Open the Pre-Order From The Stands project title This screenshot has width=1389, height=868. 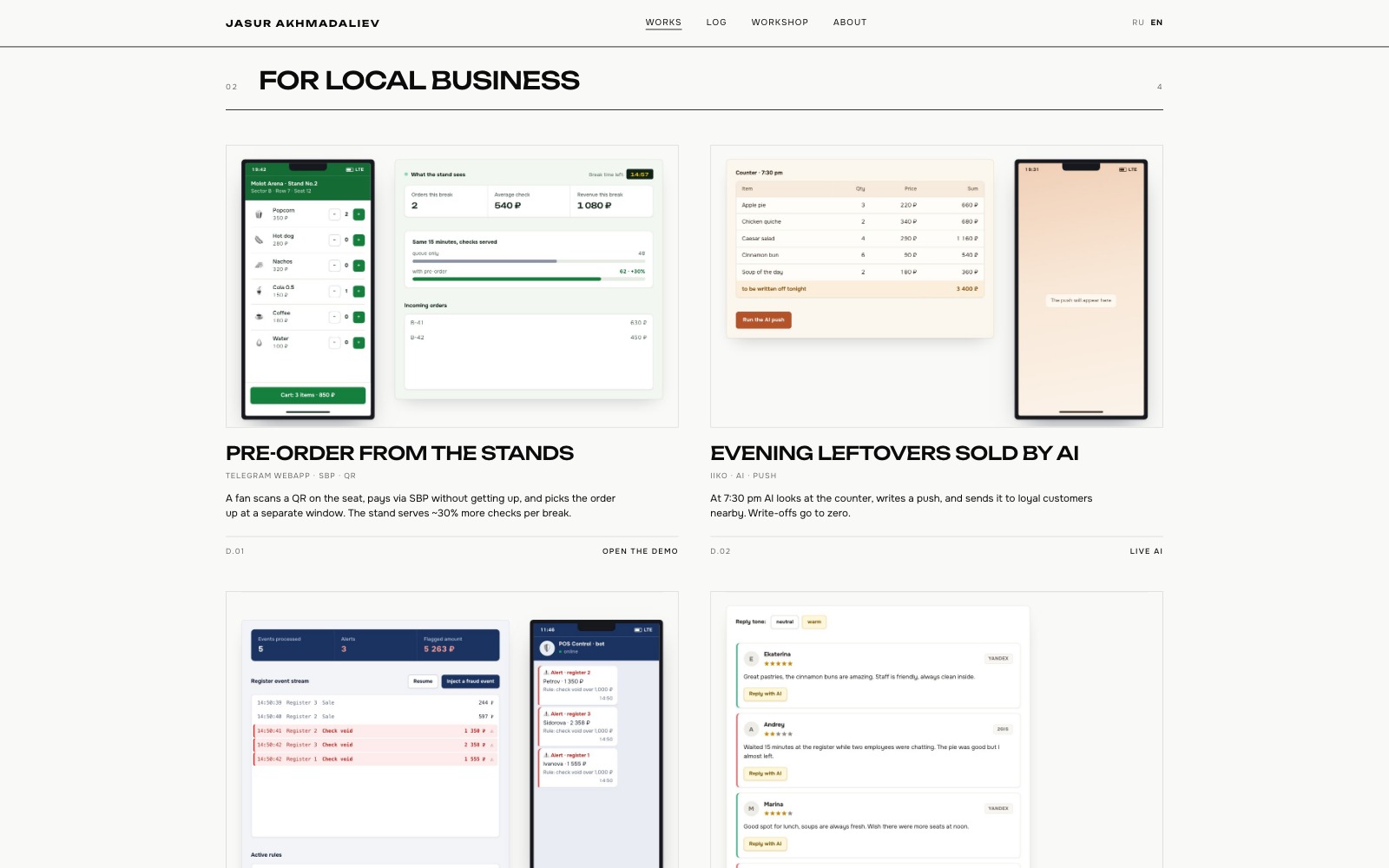tap(399, 453)
